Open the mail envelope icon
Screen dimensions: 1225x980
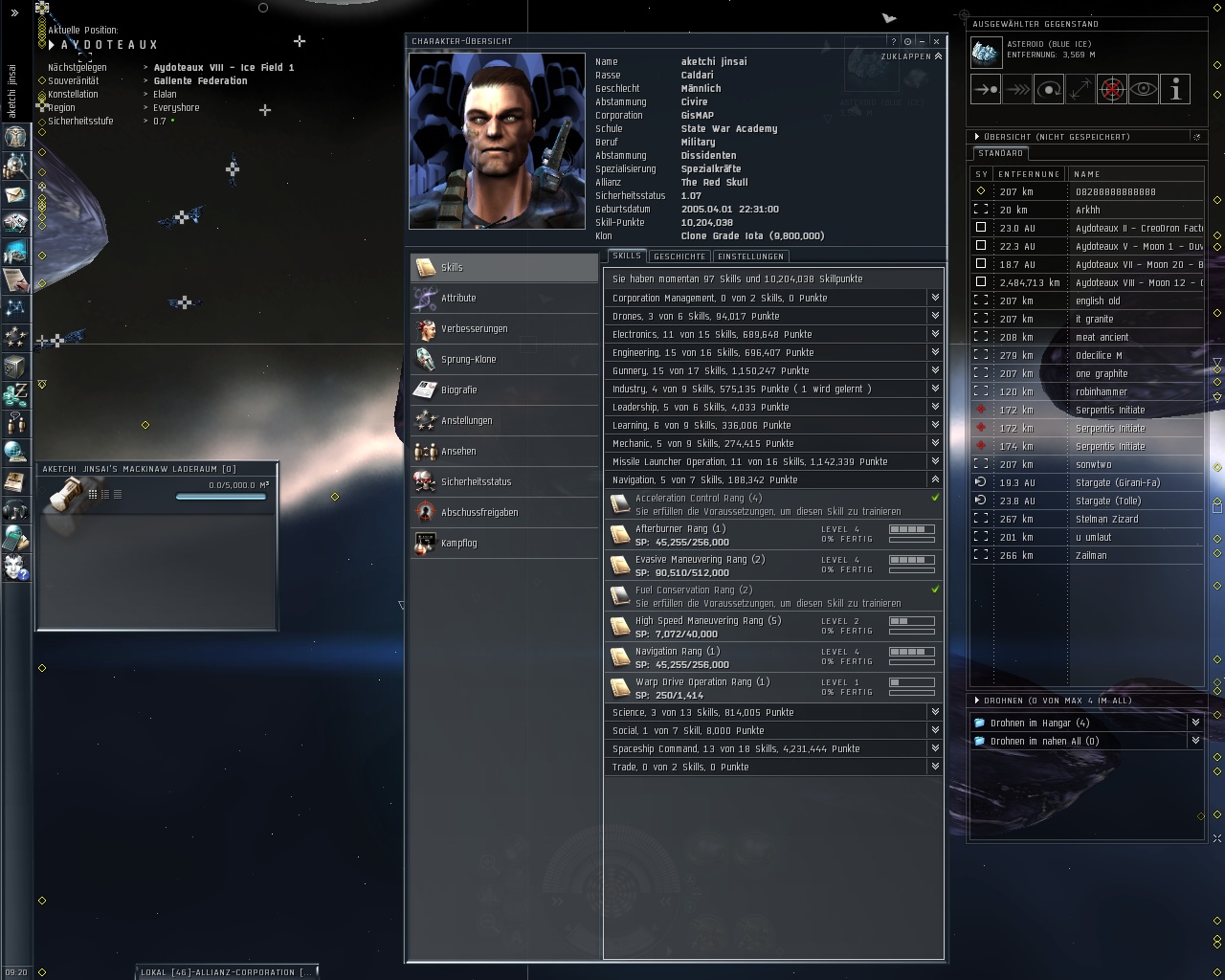(x=15, y=194)
